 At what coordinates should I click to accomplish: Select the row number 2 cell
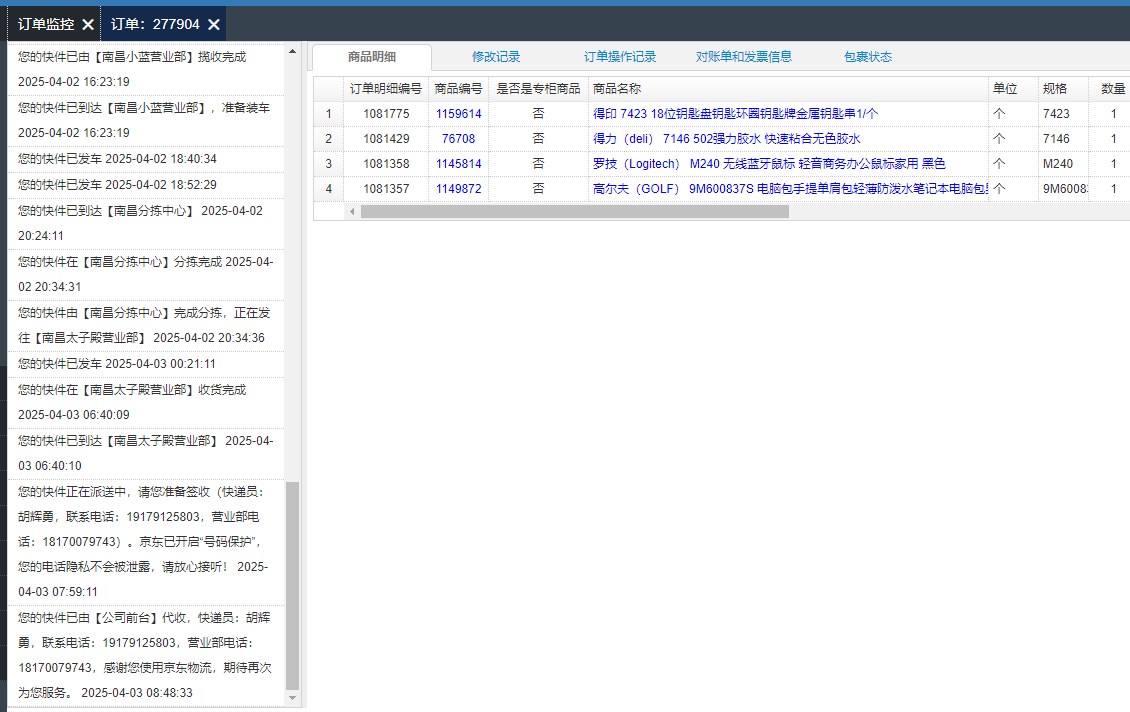[x=329, y=139]
